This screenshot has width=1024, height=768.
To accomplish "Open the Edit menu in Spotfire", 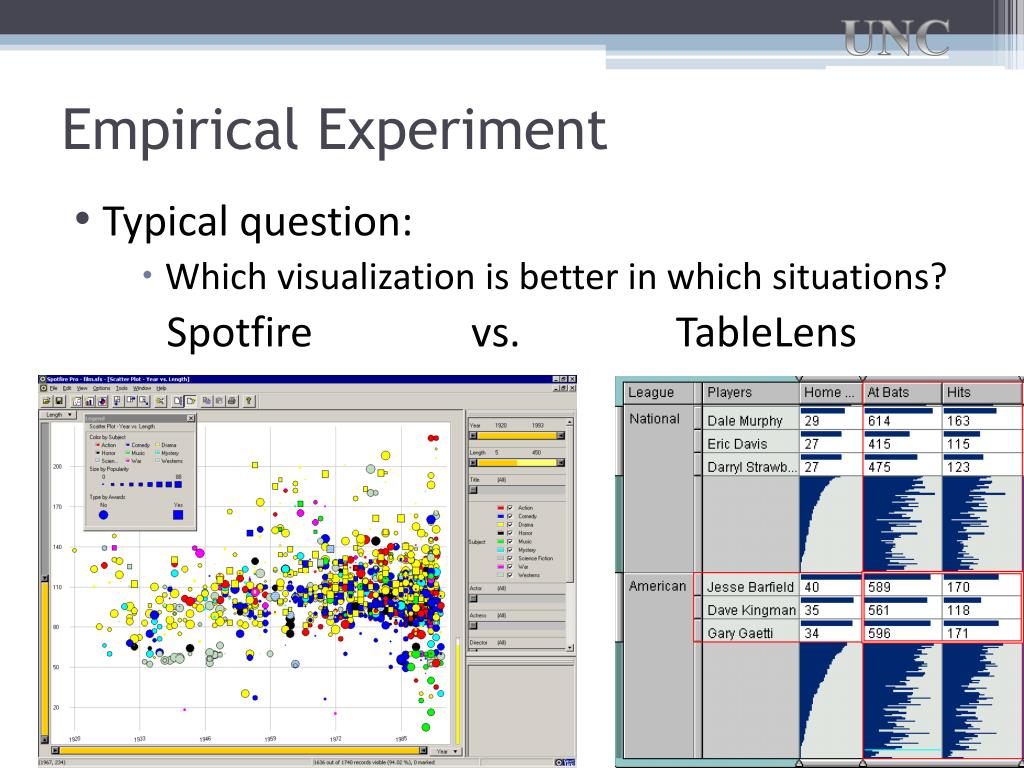I will [x=67, y=388].
